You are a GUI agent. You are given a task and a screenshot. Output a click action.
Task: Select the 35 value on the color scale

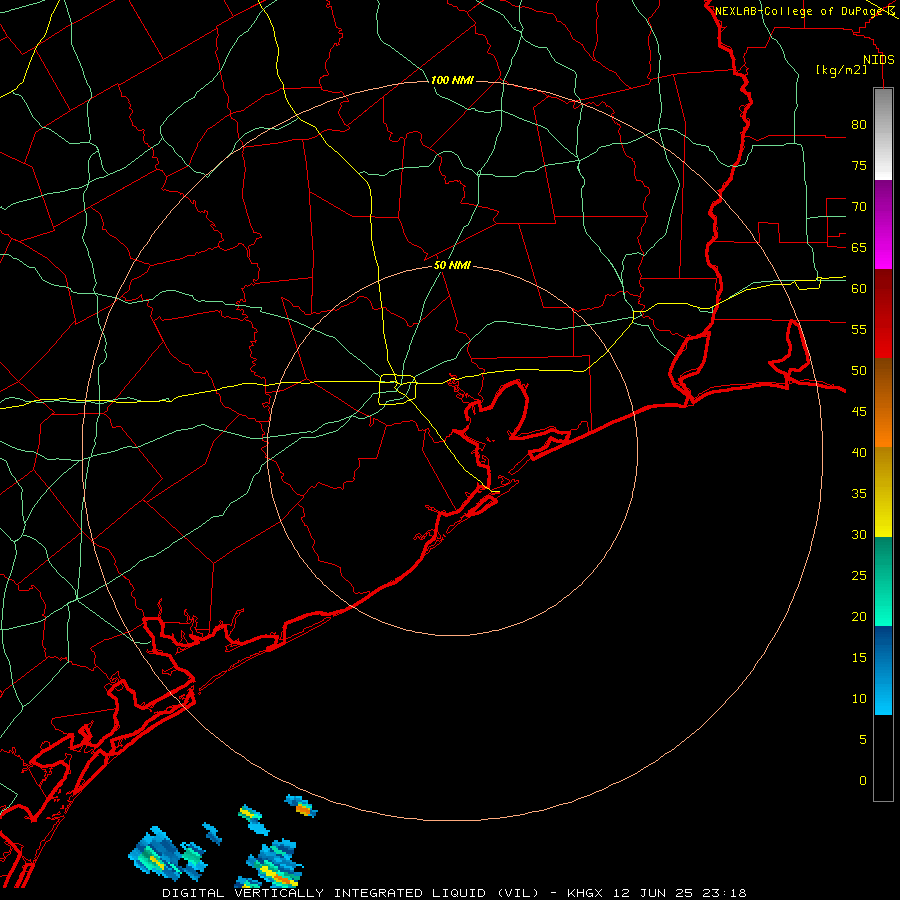[x=859, y=494]
